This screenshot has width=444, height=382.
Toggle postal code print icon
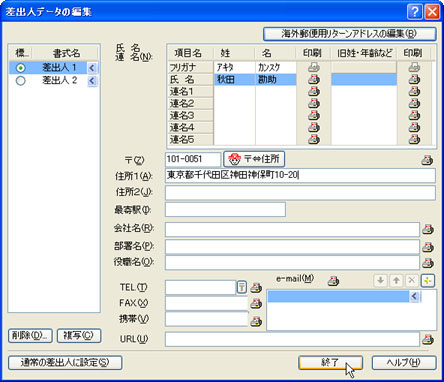(427, 160)
